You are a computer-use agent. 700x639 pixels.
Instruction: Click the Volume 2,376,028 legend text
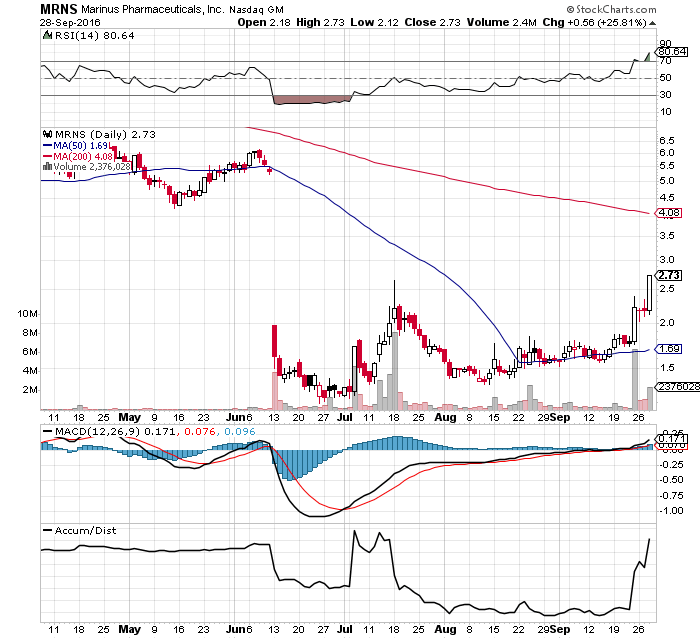point(92,167)
